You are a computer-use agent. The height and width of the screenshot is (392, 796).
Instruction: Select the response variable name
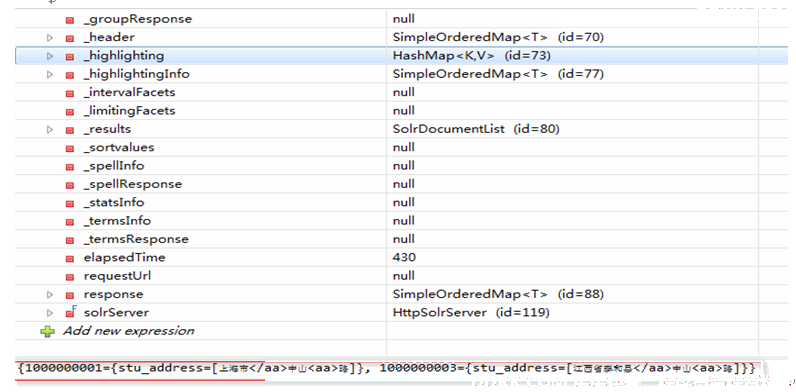(113, 294)
